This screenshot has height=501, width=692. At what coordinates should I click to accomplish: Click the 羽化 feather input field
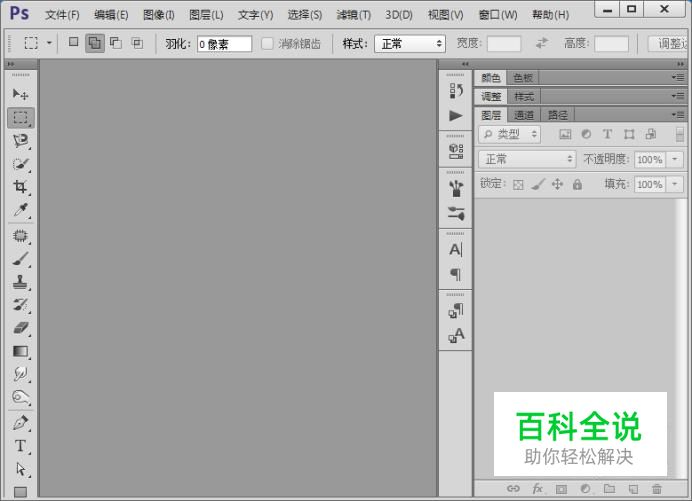tap(224, 44)
